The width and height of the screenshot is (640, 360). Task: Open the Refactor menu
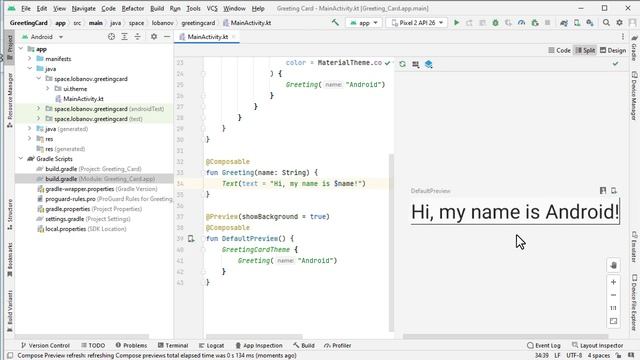point(133,8)
